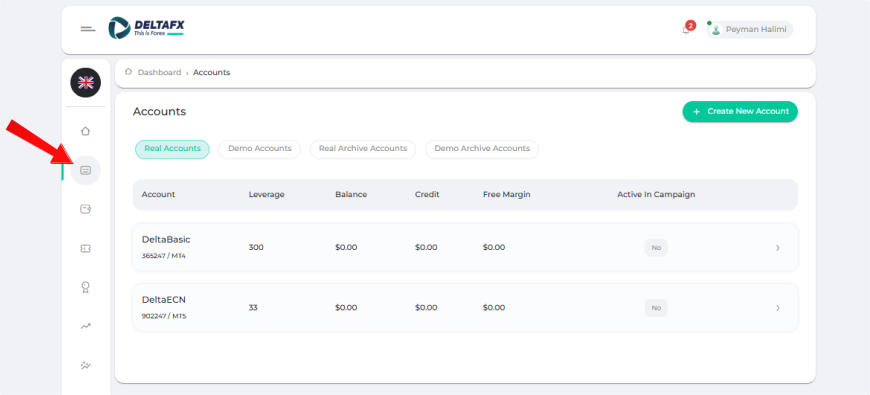Click the DeltaFX logo
The height and width of the screenshot is (395, 870).
pos(146,28)
